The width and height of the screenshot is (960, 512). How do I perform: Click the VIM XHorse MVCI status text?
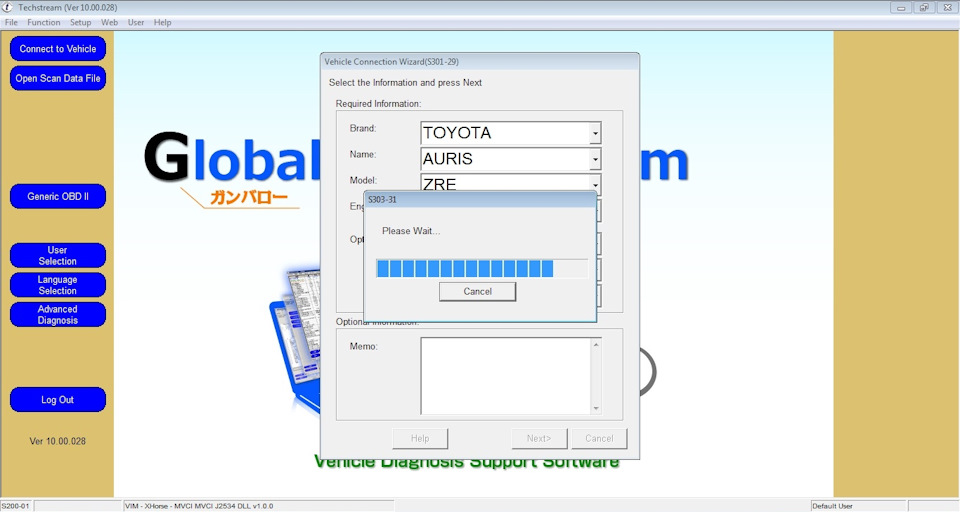pos(198,506)
